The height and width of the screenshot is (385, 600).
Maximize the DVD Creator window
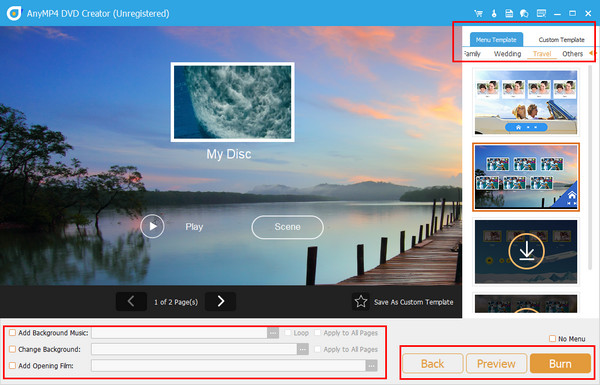[572, 13]
